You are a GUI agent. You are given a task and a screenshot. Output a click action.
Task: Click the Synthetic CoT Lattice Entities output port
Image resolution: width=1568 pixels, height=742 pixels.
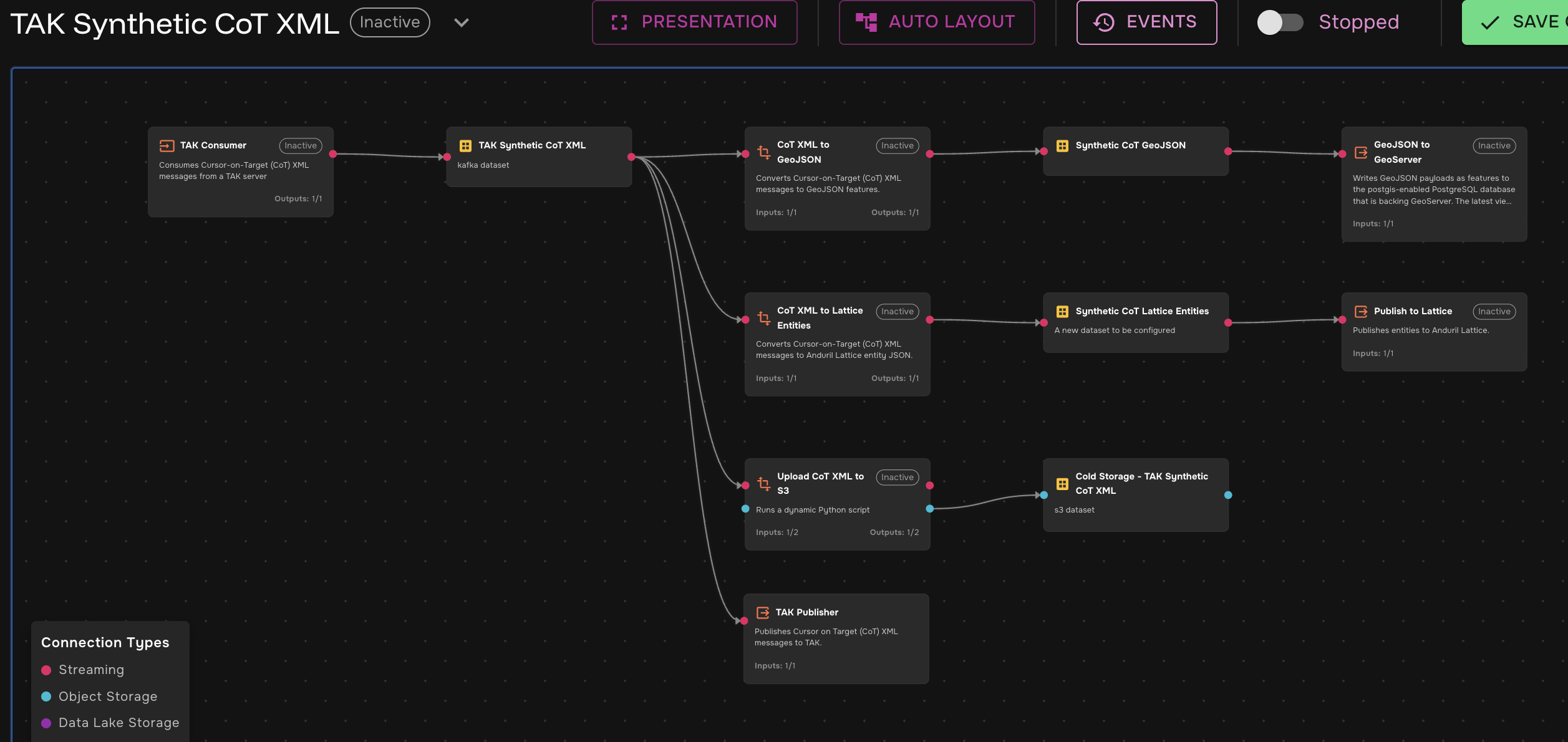tap(1228, 323)
